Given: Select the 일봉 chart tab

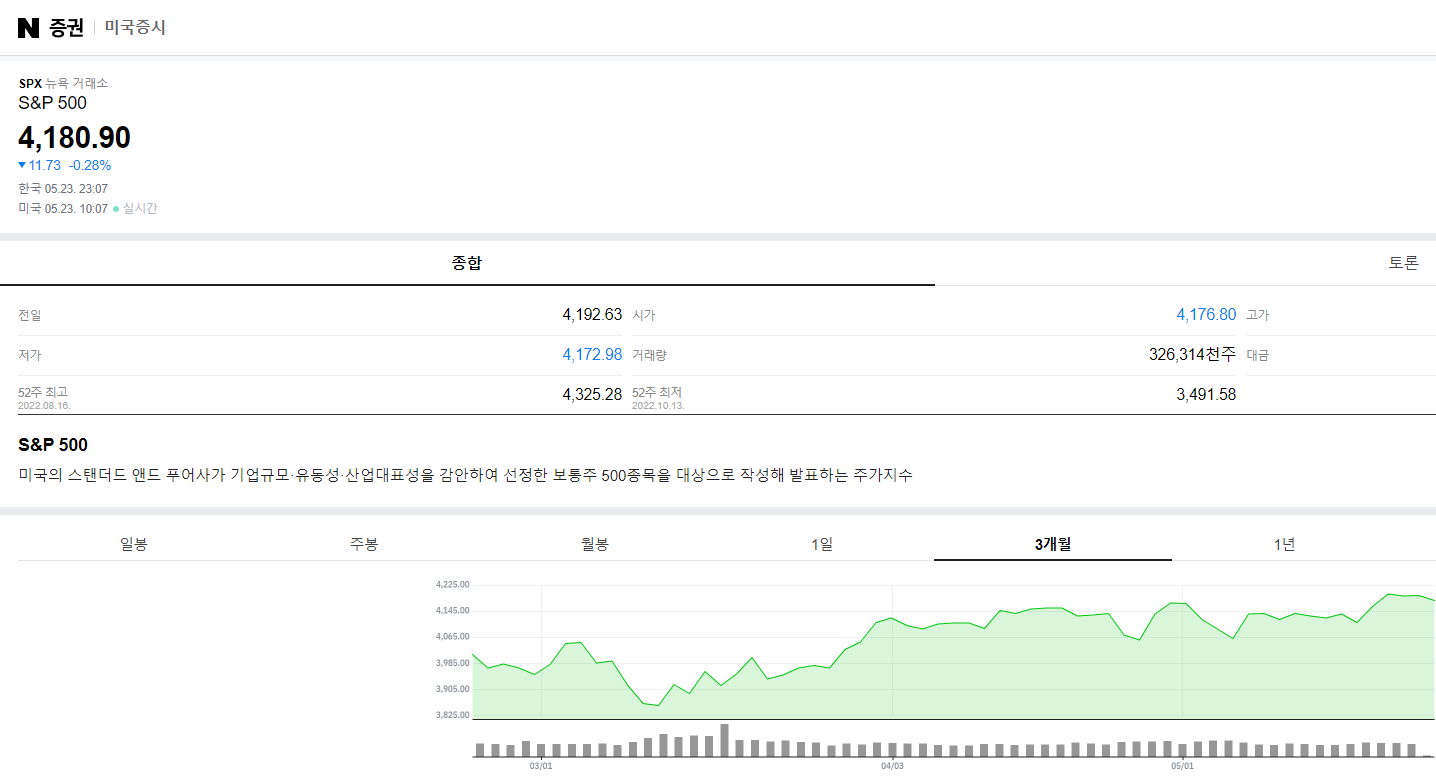Looking at the screenshot, I should (133, 544).
